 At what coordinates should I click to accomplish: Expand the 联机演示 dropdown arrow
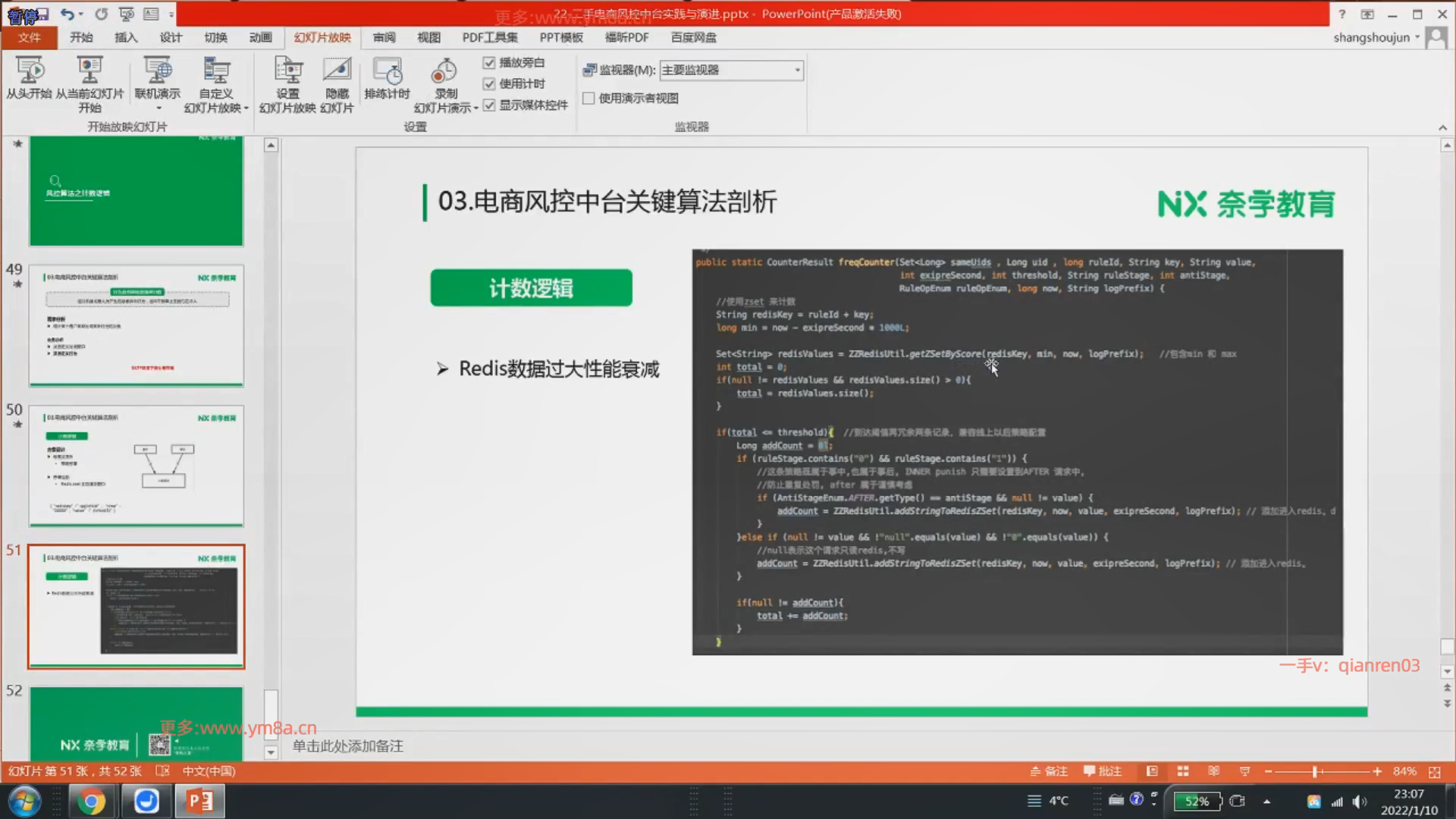click(158, 108)
